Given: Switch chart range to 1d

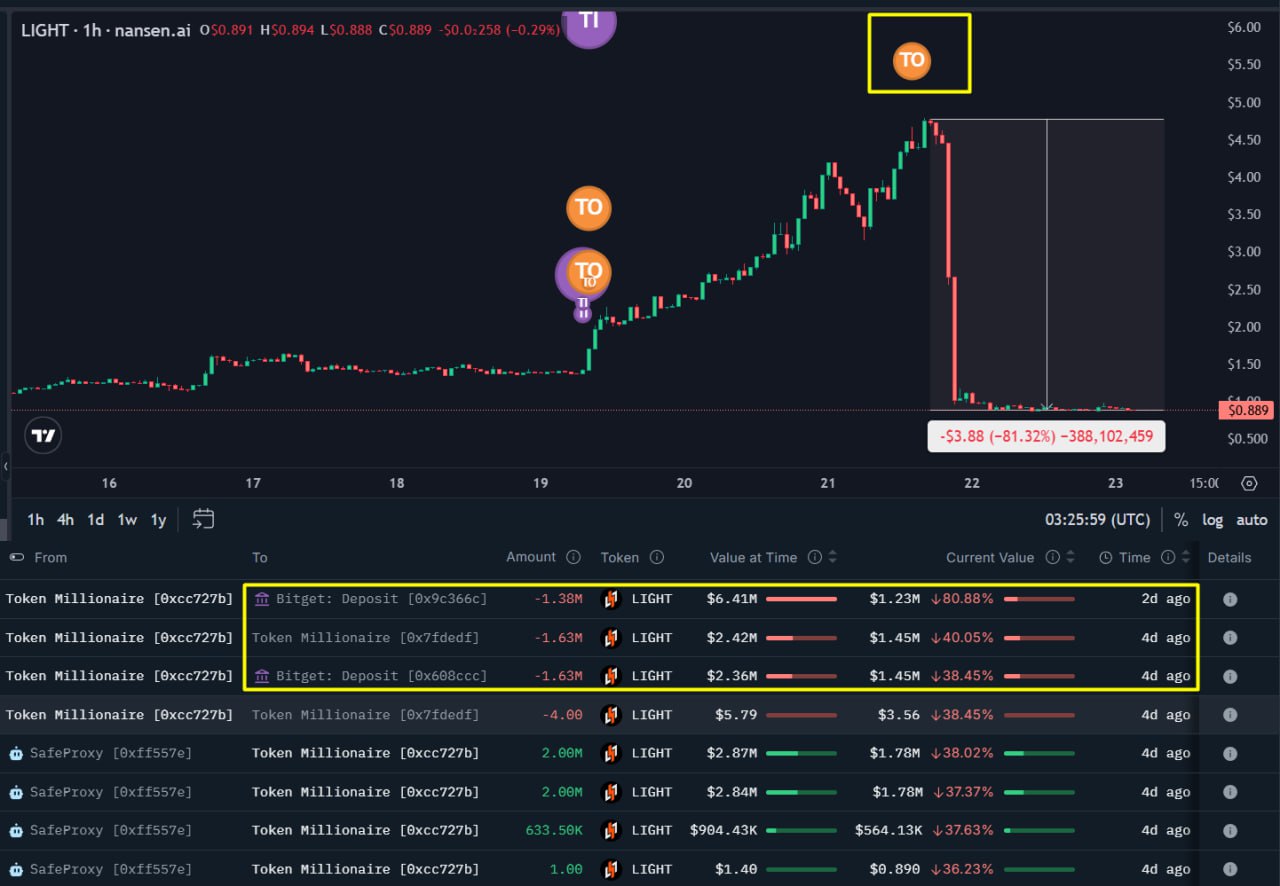Looking at the screenshot, I should click(95, 520).
